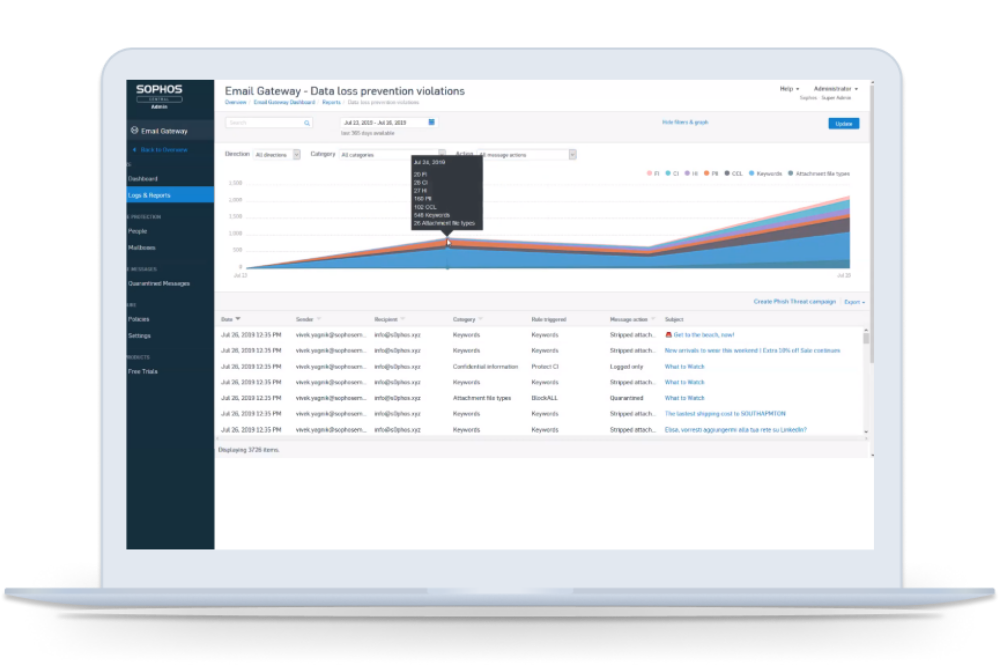Go to Email Gateway Dashboard breadcrumb
This screenshot has width=1000, height=667.
tap(284, 102)
